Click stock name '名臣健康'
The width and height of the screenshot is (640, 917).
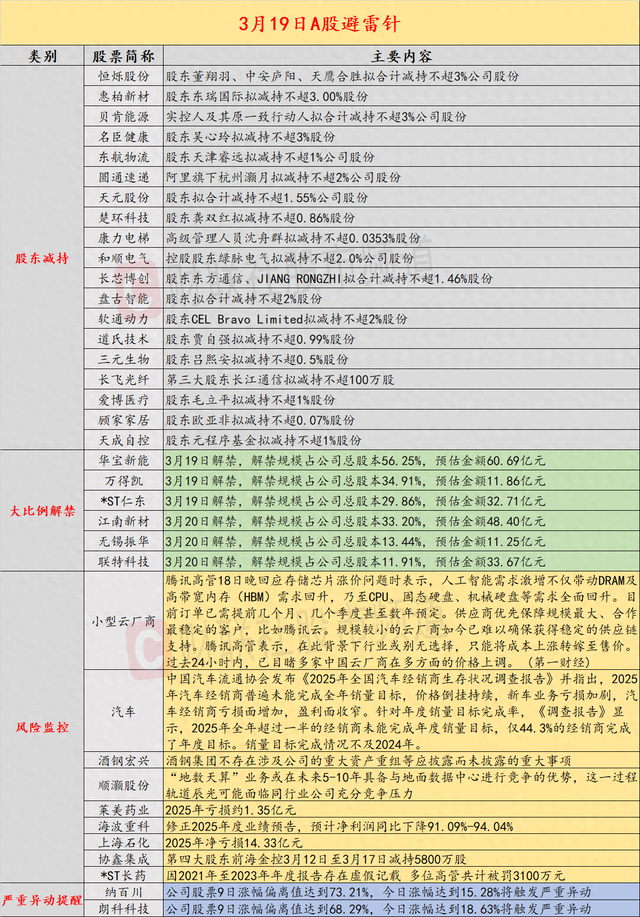coord(123,137)
